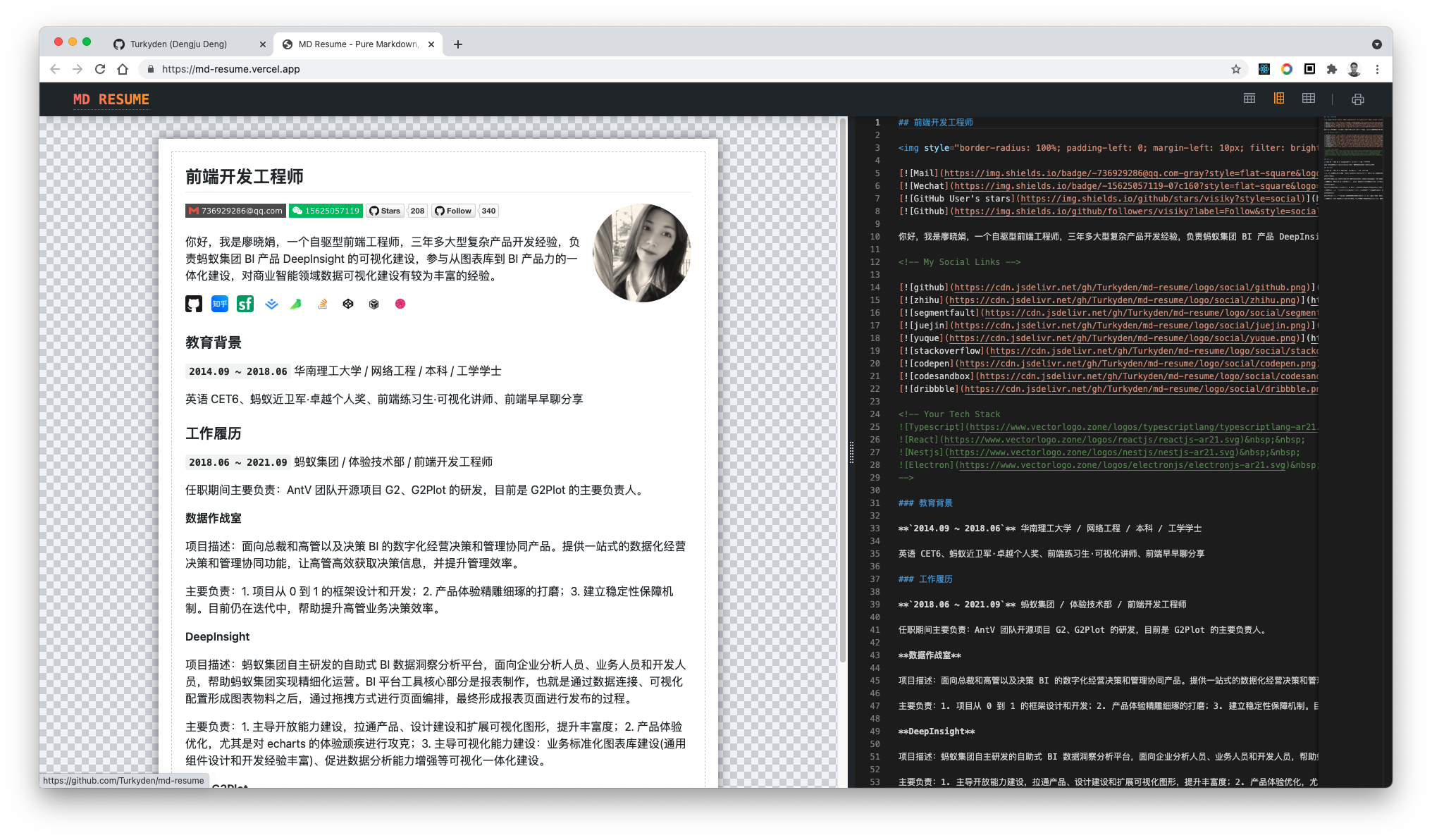The image size is (1432, 840).
Task: Open the Zhihu social icon
Action: [x=219, y=304]
